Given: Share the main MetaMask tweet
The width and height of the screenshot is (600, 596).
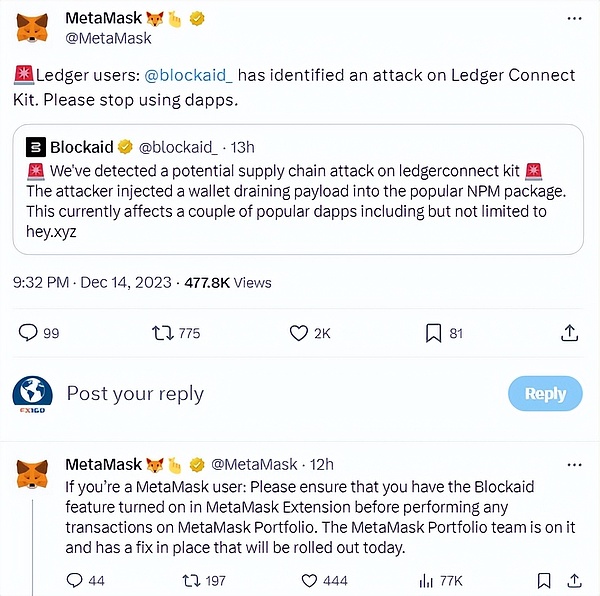Looking at the screenshot, I should tap(569, 333).
